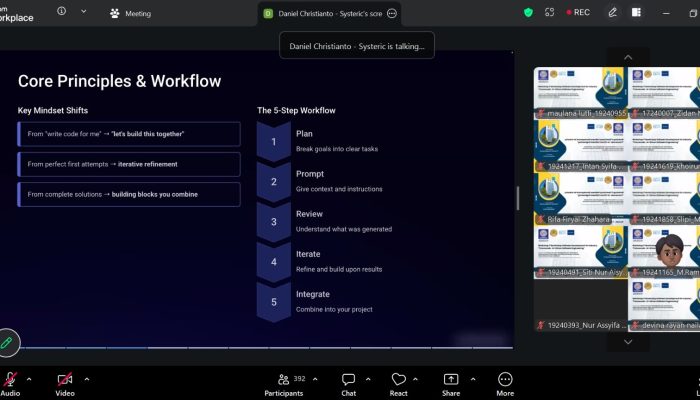Select the maulana lutfi participant thumbnail
The image size is (700, 400).
coord(581,93)
